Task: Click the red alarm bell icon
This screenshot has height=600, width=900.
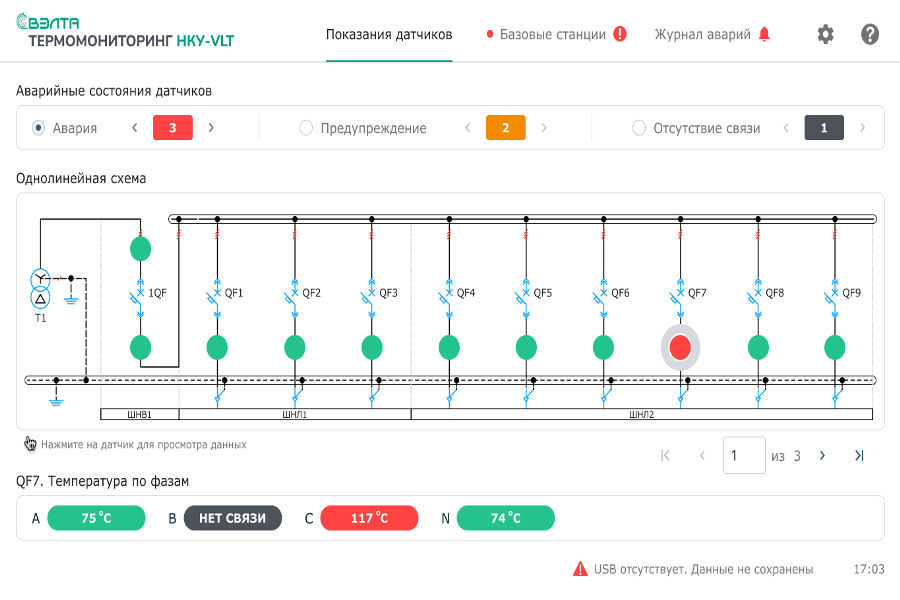Action: point(765,34)
